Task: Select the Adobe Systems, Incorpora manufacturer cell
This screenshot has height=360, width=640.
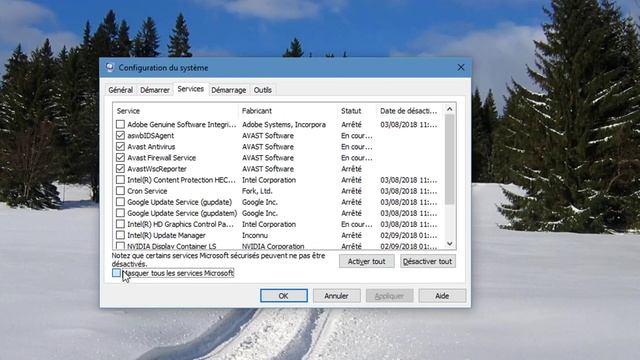Action: 284,124
